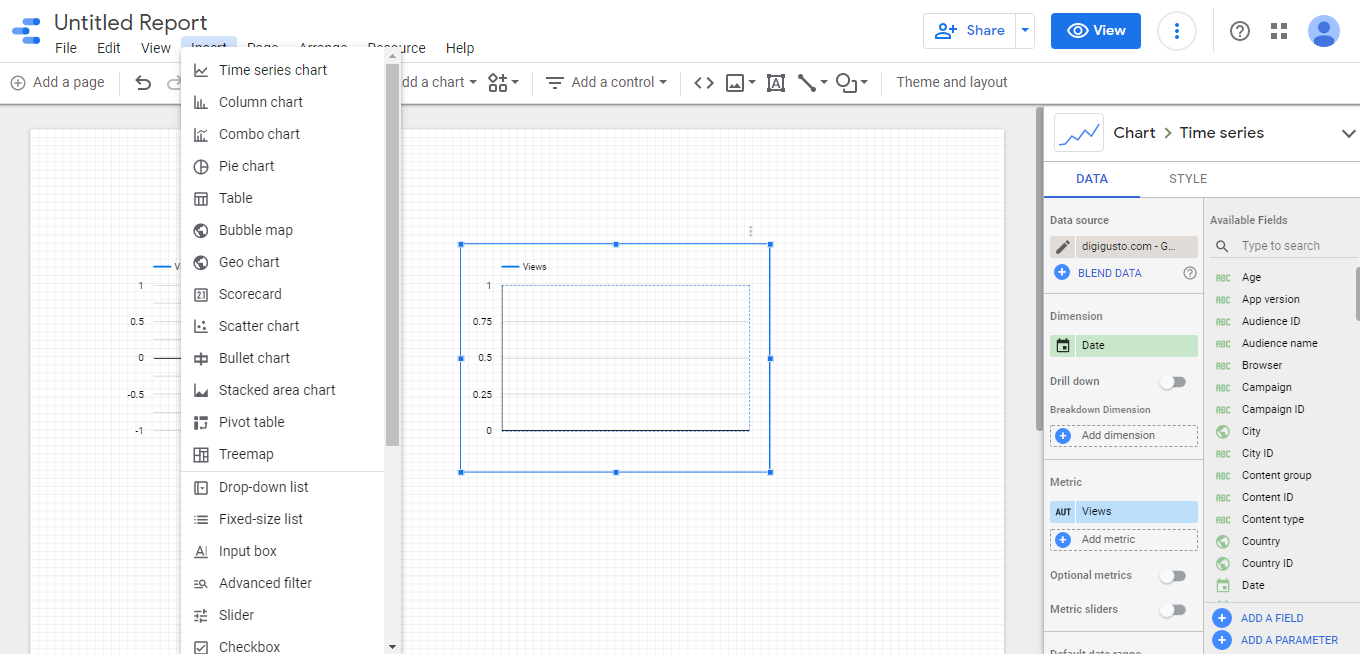Open the Share dropdown arrow
Screen dimensions: 1360x654
(x=1024, y=31)
